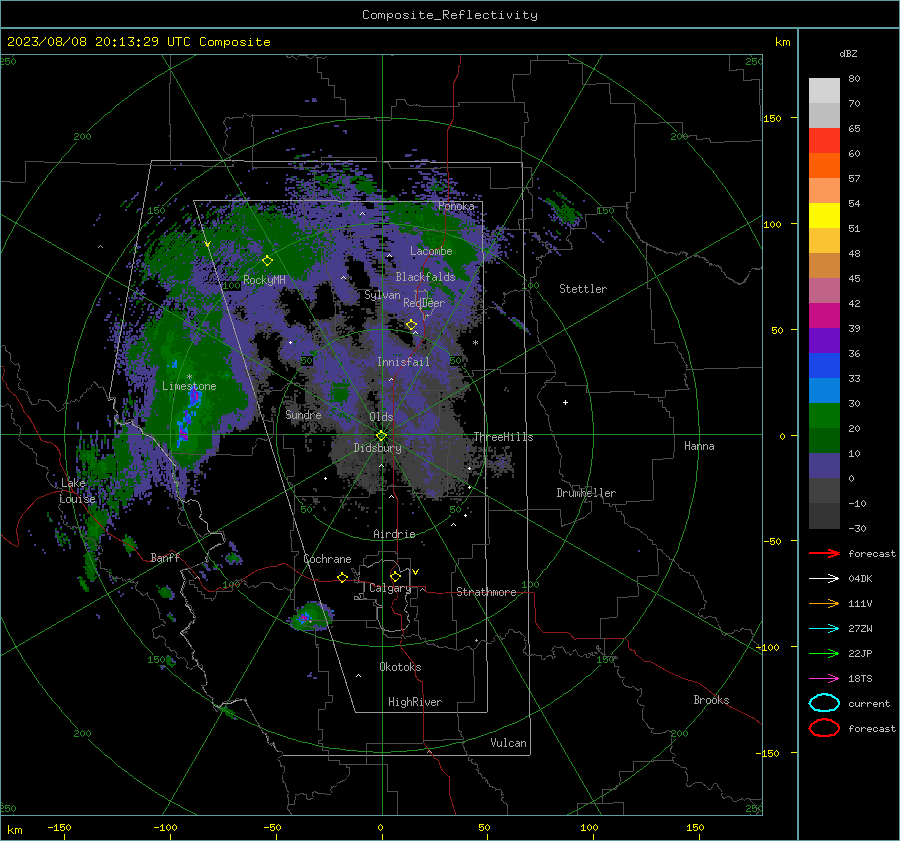Click the light gray 80 dBZ swatch
The width and height of the screenshot is (900, 841).
click(x=824, y=90)
